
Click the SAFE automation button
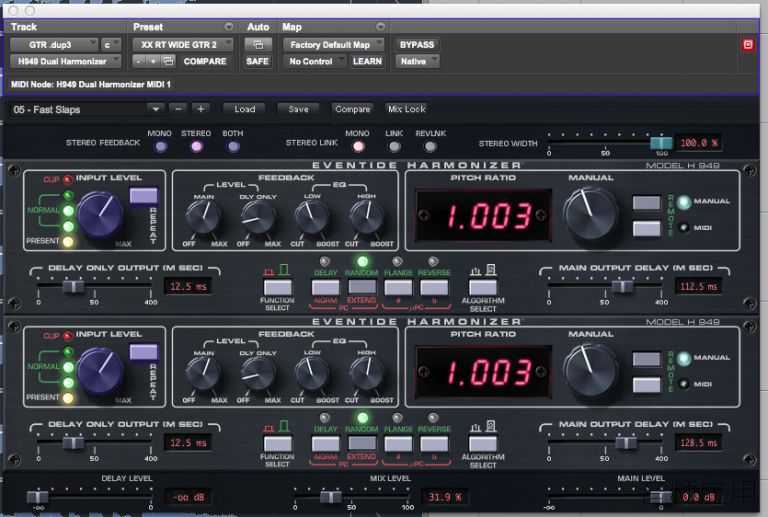(258, 61)
